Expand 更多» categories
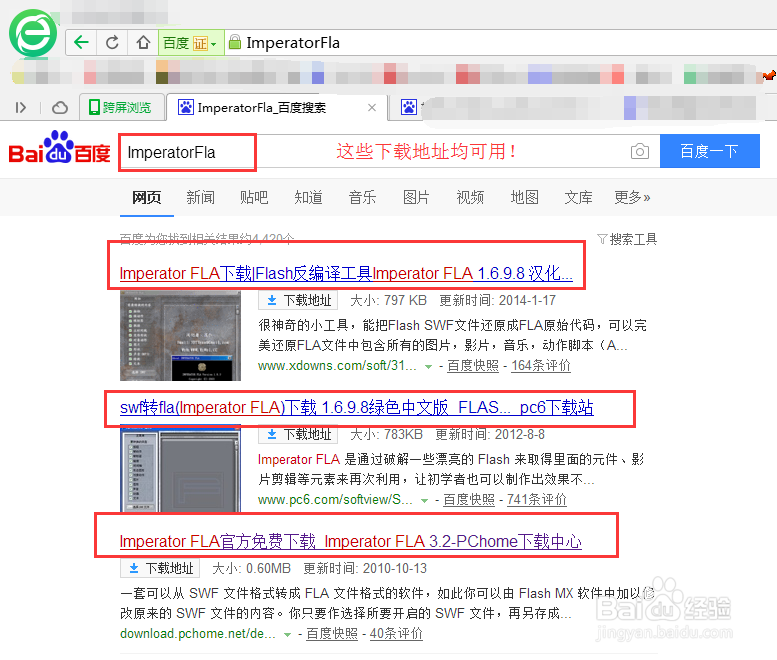Image resolution: width=777 pixels, height=660 pixels. click(632, 197)
